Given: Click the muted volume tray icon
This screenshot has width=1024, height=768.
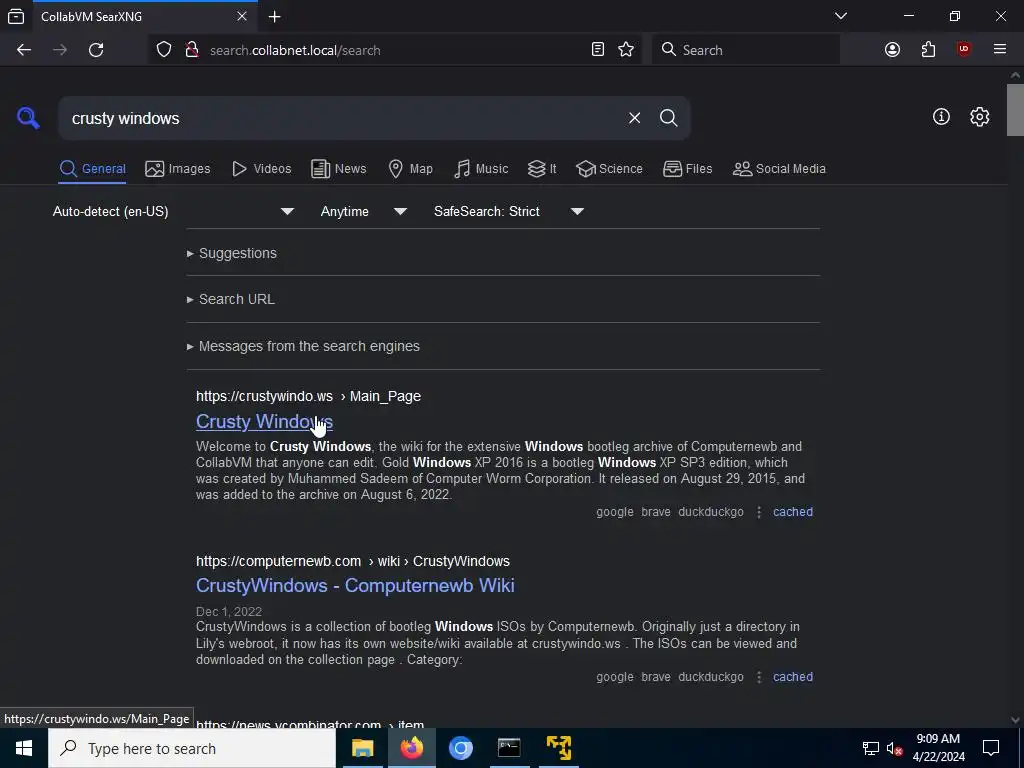Looking at the screenshot, I should point(895,748).
